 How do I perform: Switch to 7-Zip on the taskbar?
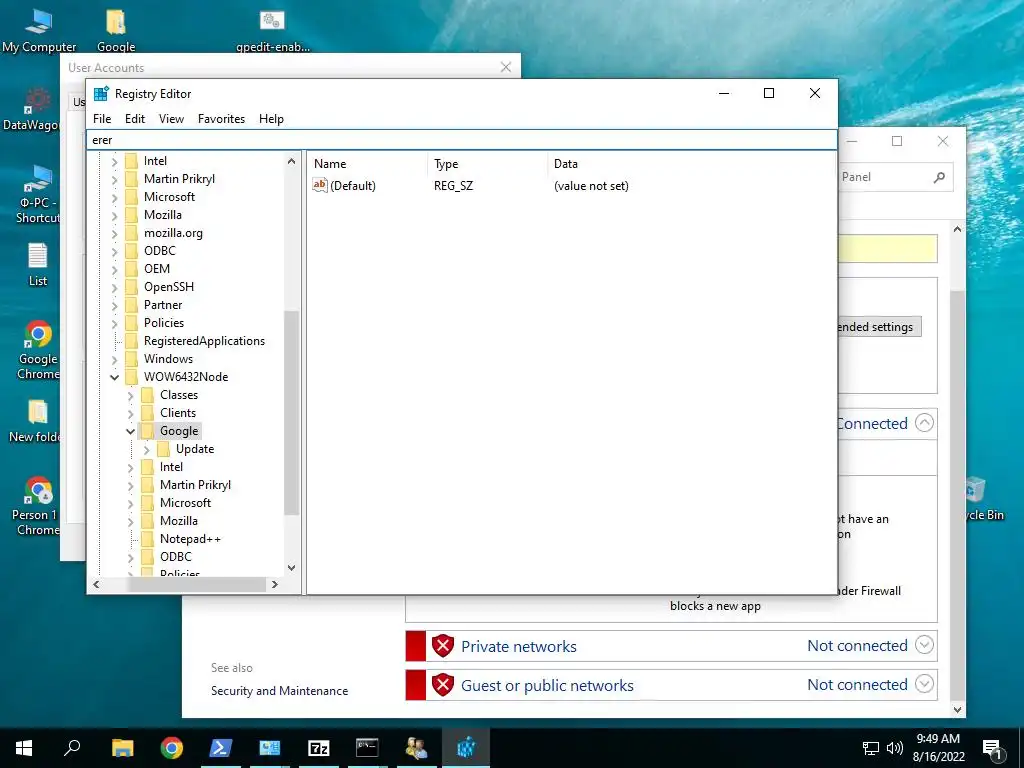[318, 748]
